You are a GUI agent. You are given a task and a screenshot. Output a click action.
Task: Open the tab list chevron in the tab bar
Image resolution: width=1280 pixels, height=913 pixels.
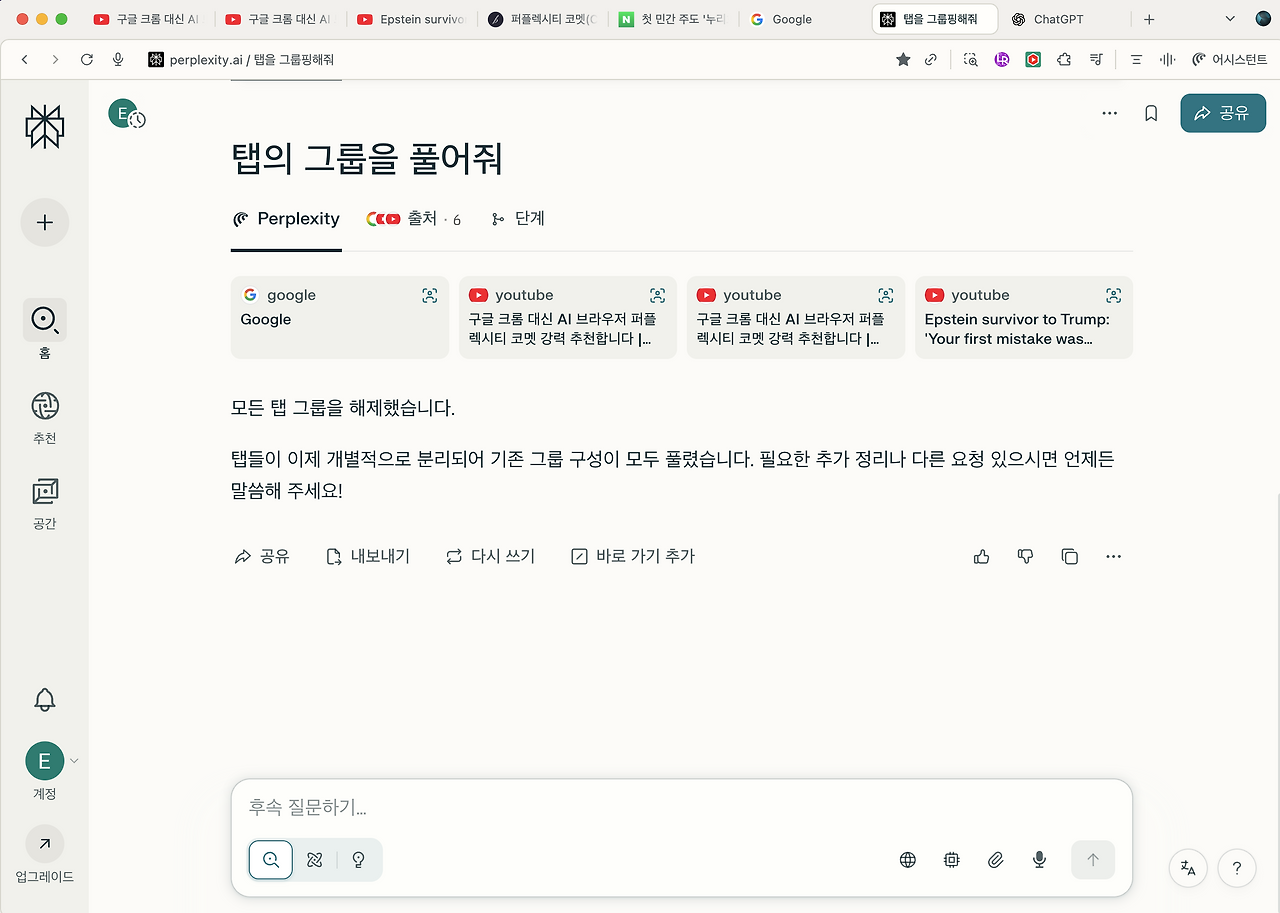pos(1230,19)
